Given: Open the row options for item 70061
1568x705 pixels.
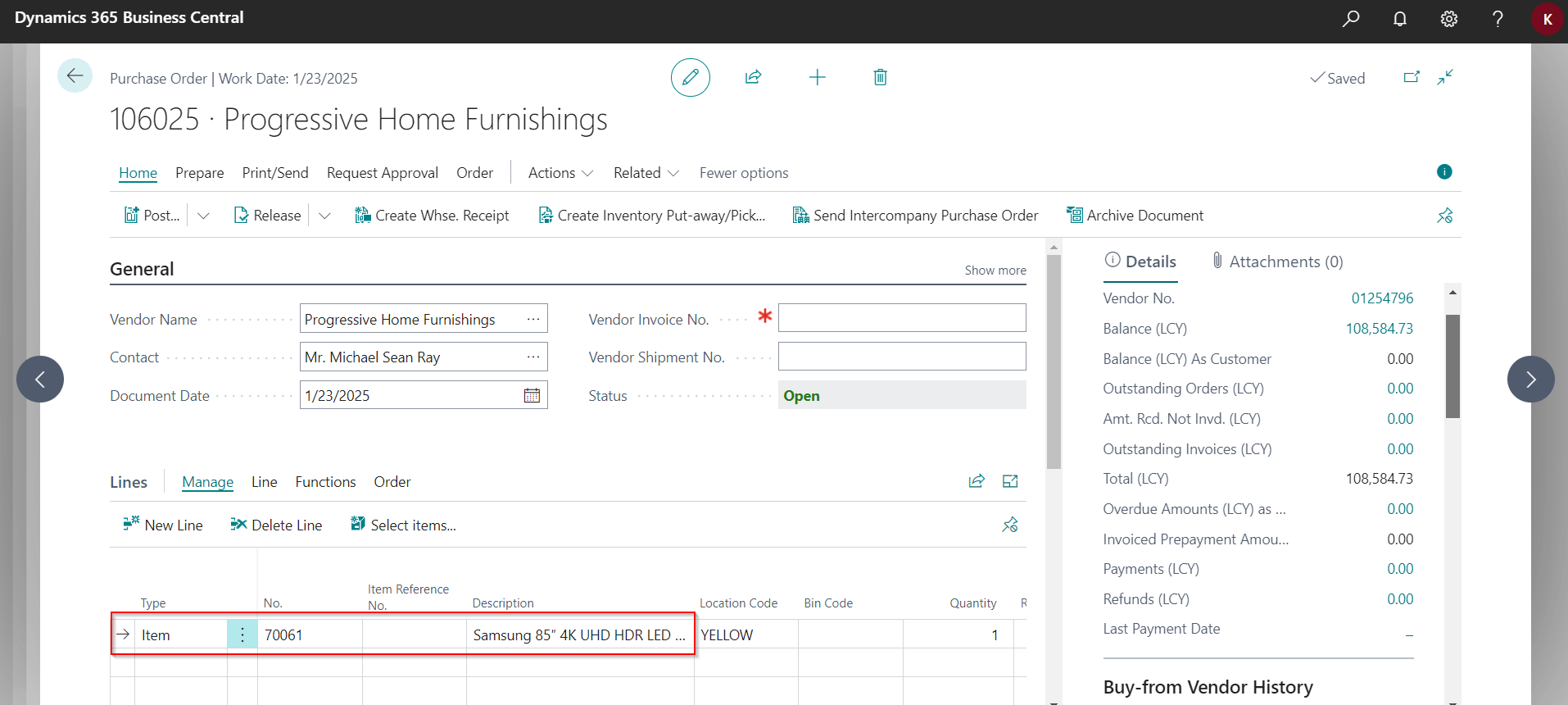Looking at the screenshot, I should pos(242,634).
